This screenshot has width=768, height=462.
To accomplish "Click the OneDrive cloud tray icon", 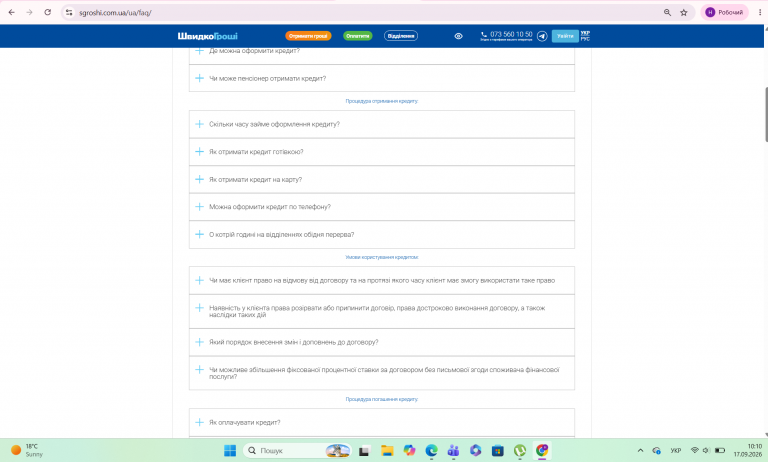I will [x=656, y=450].
